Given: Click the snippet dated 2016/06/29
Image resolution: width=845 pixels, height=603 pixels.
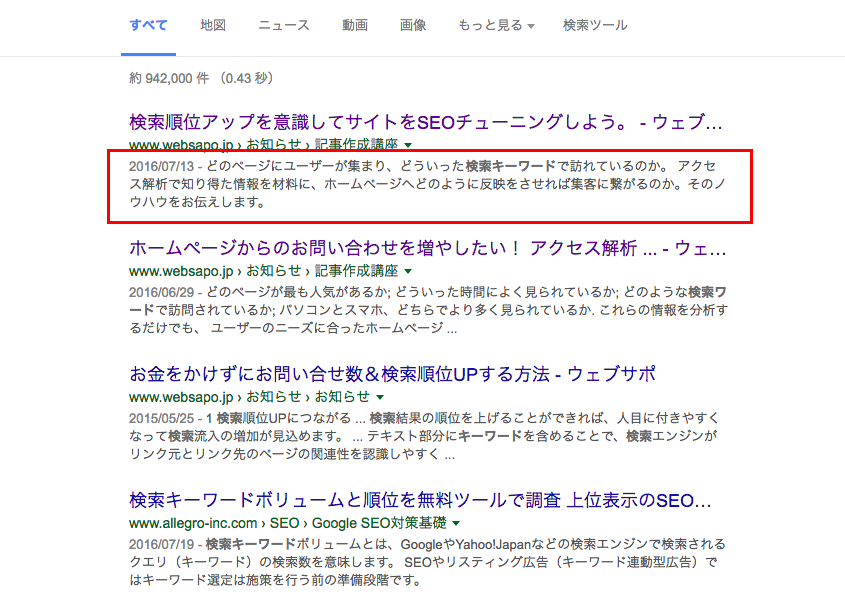Looking at the screenshot, I should (x=430, y=309).
